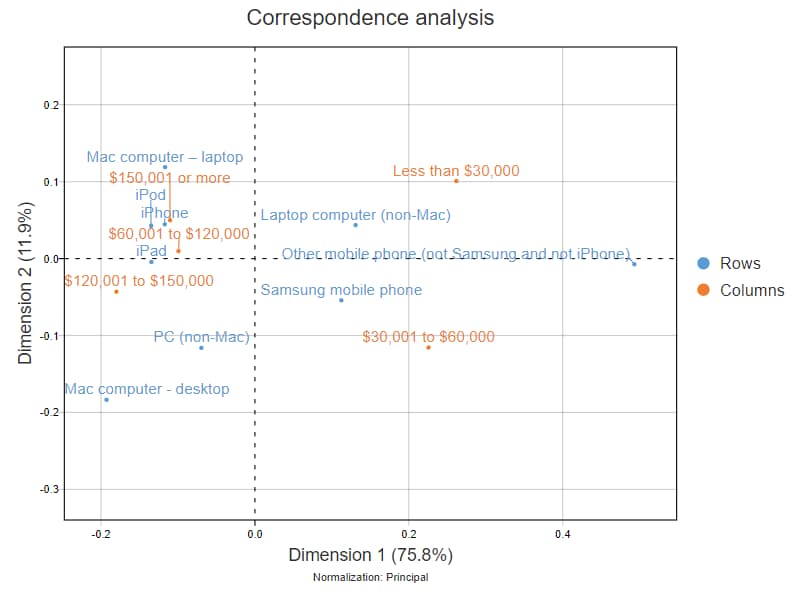Click the 'Dimension 2 (11.9%)' axis title
The width and height of the screenshot is (804, 601).
tap(27, 283)
